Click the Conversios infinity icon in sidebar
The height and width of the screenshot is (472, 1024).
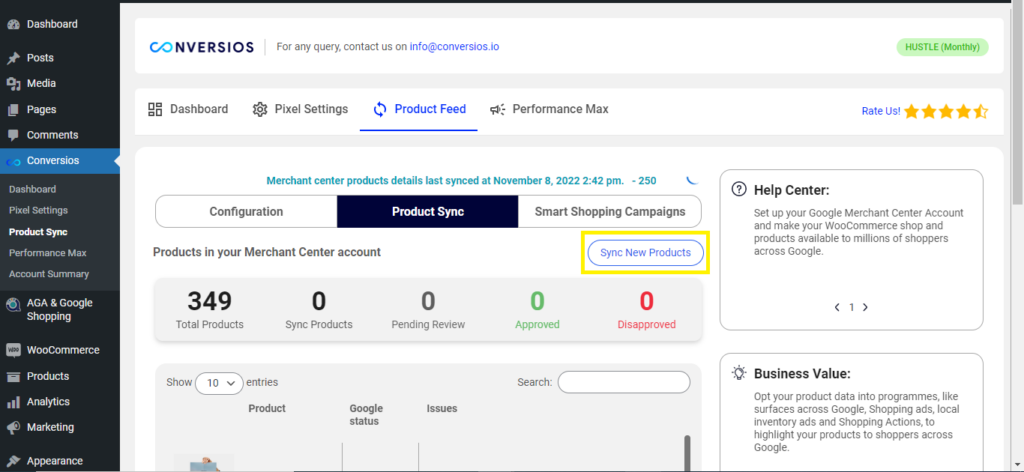point(13,161)
